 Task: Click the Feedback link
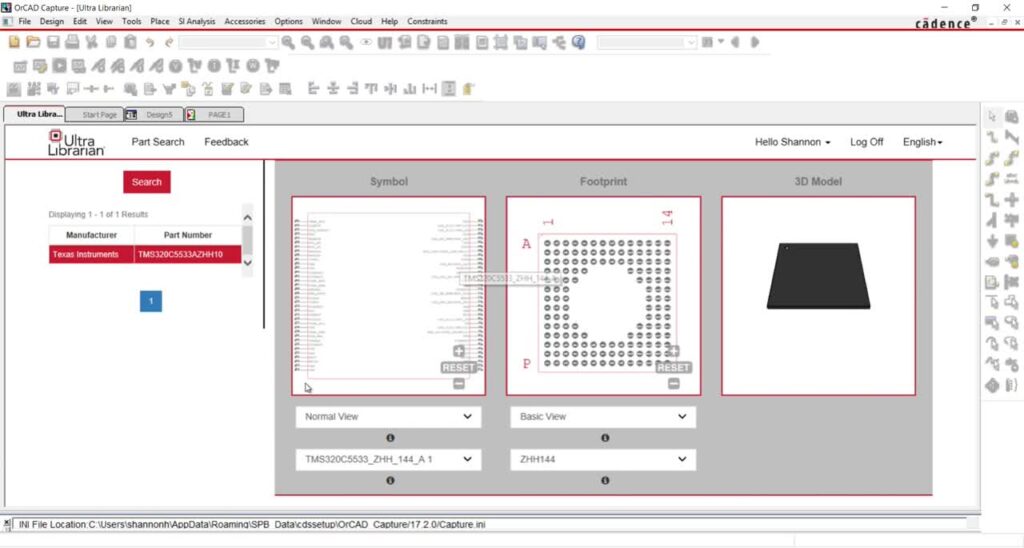tap(226, 142)
